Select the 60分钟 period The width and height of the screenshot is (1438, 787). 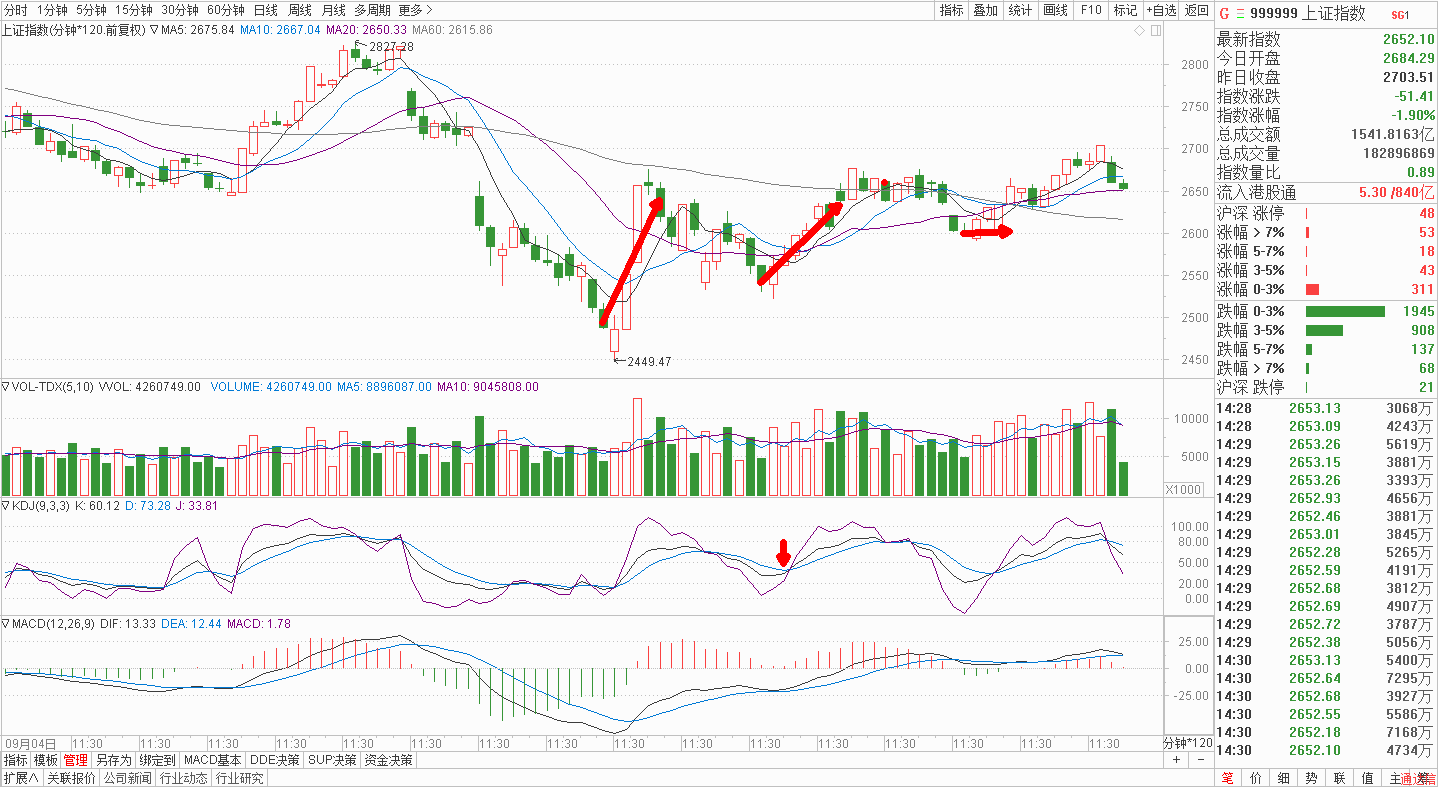pyautogui.click(x=226, y=10)
